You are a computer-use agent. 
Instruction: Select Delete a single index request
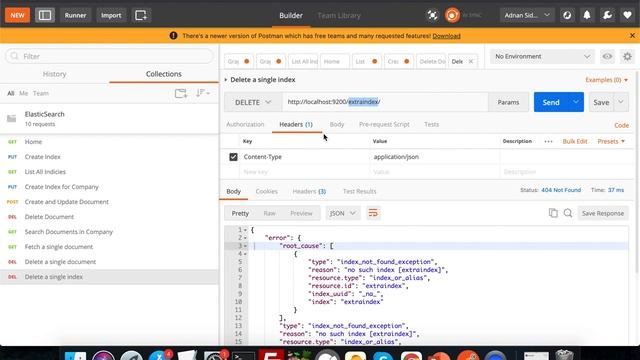pyautogui.click(x=109, y=277)
